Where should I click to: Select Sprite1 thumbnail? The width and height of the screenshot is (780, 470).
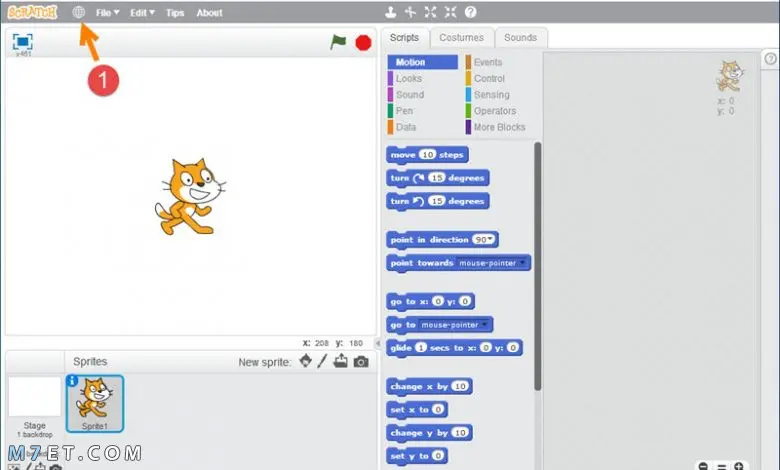pyautogui.click(x=95, y=404)
